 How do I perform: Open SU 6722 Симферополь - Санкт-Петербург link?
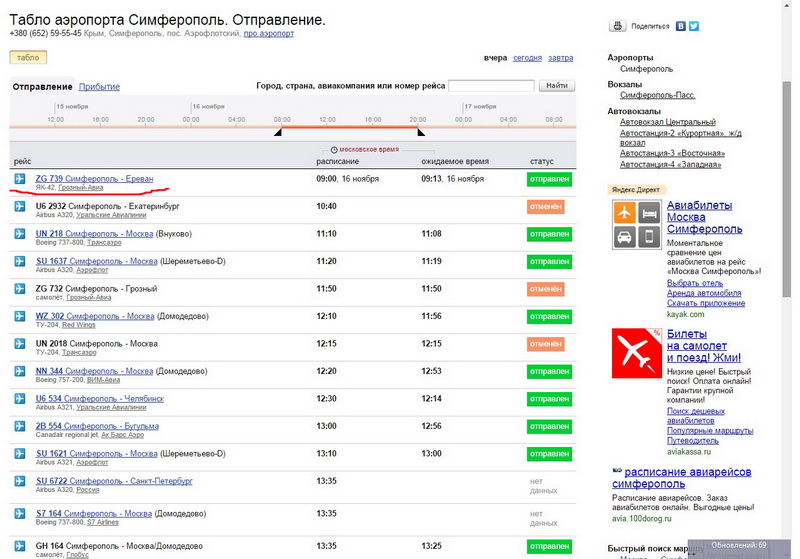click(114, 481)
